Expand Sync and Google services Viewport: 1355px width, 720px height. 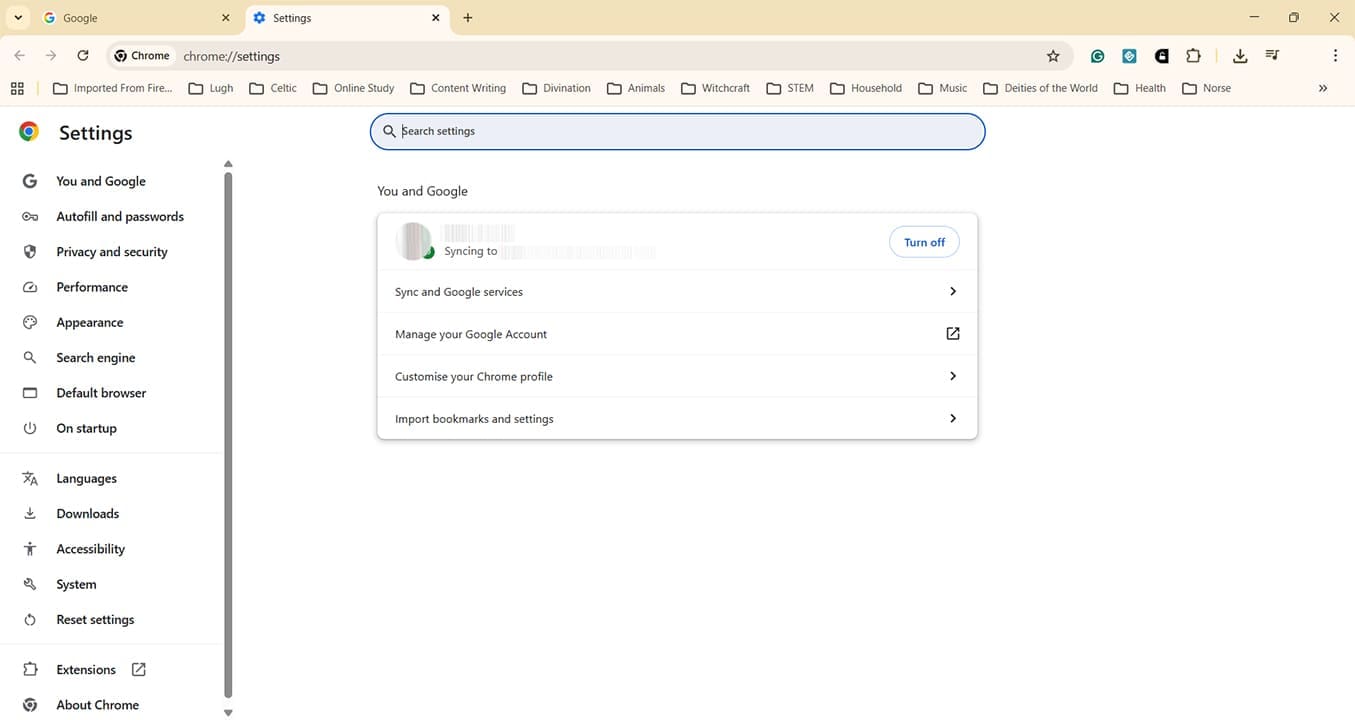676,291
